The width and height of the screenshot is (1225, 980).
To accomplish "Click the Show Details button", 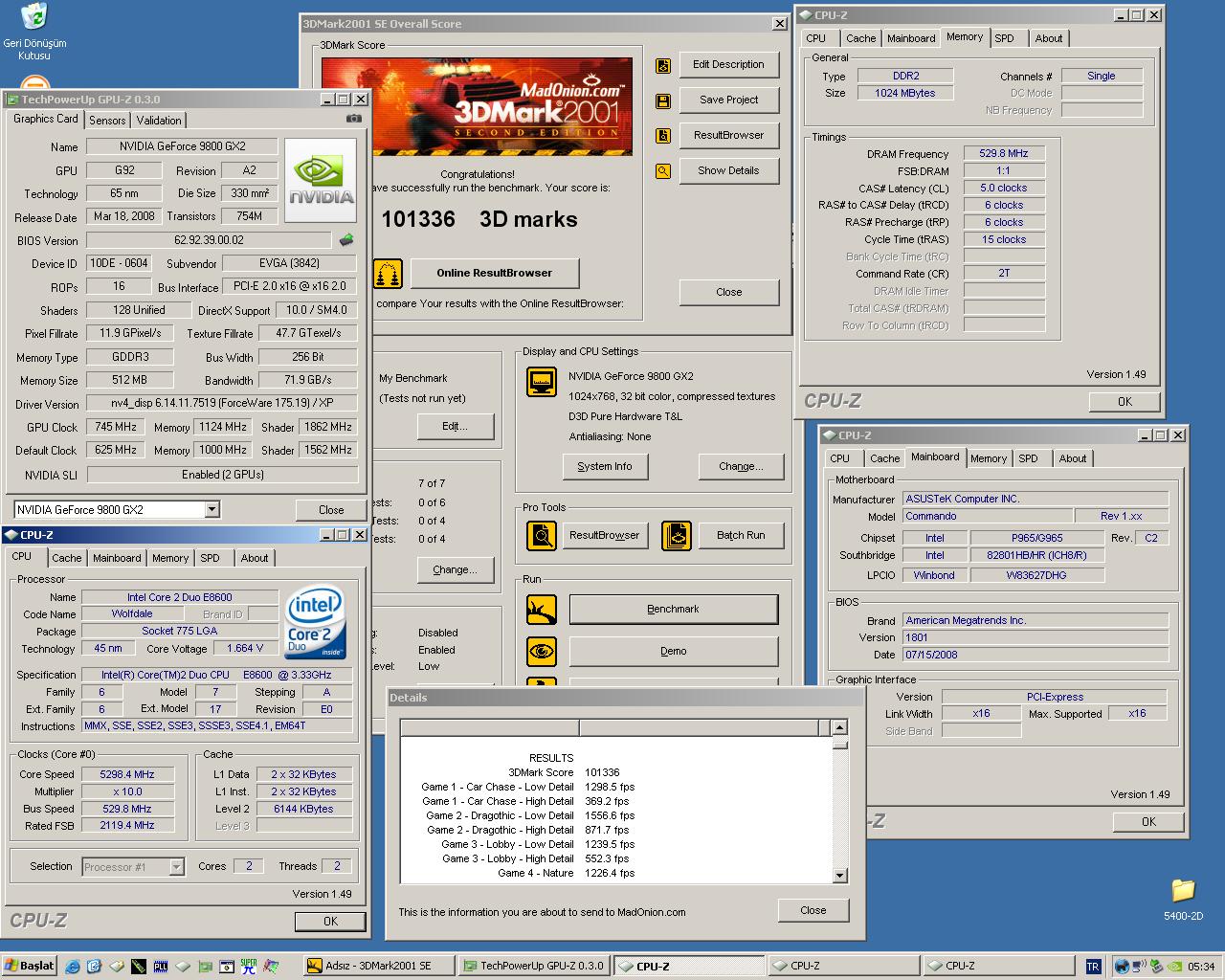I will click(x=728, y=171).
